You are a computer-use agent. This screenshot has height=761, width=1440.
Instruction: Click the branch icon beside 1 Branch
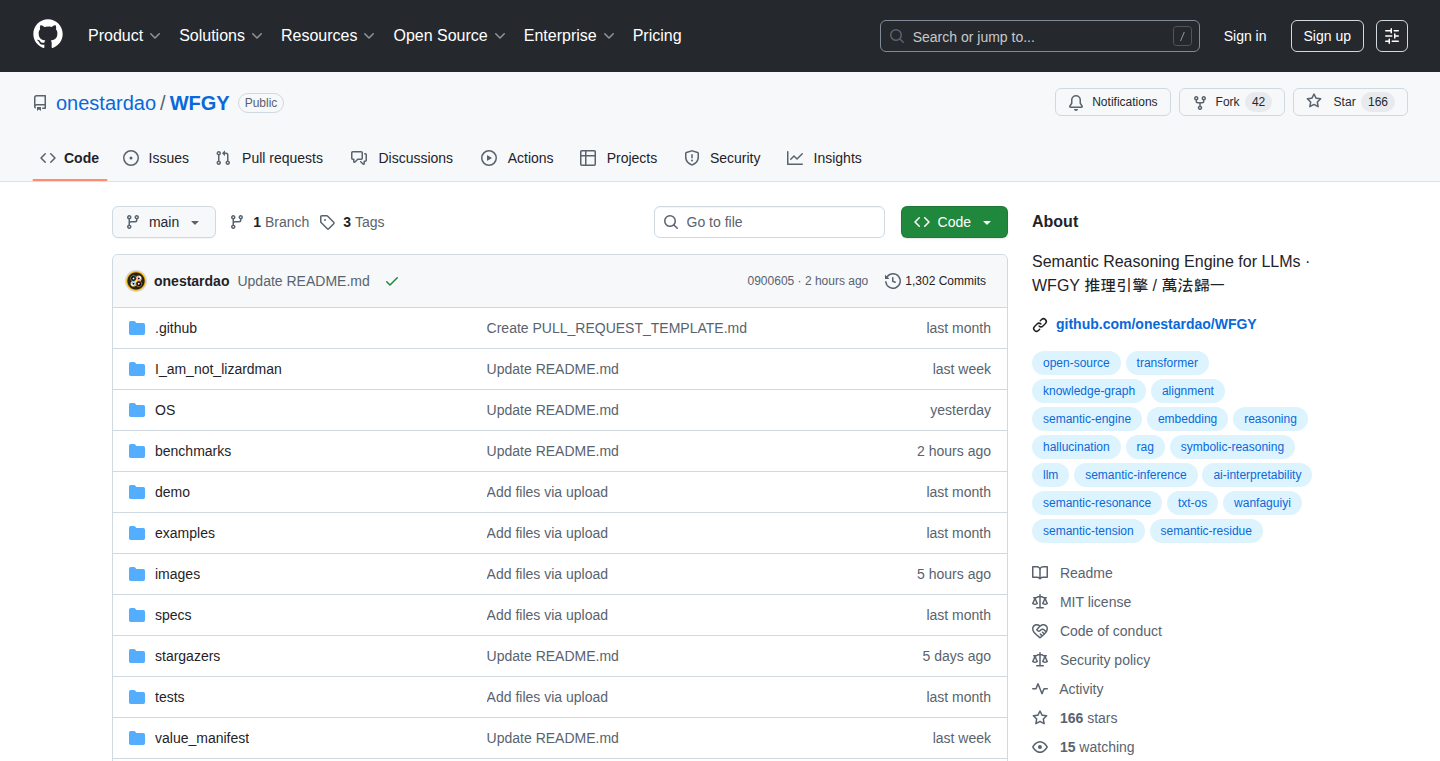(x=237, y=222)
